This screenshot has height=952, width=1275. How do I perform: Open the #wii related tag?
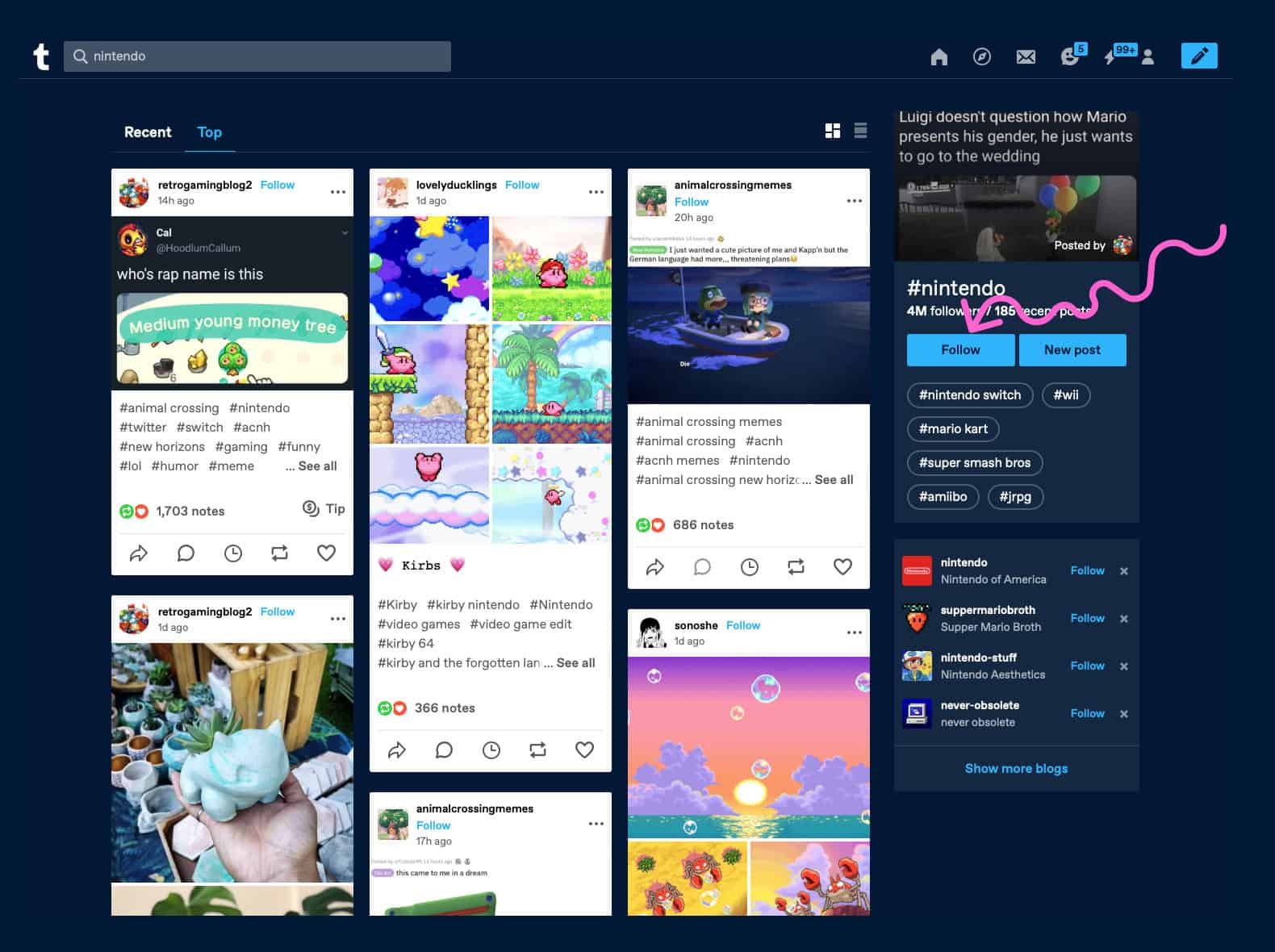coord(1066,395)
